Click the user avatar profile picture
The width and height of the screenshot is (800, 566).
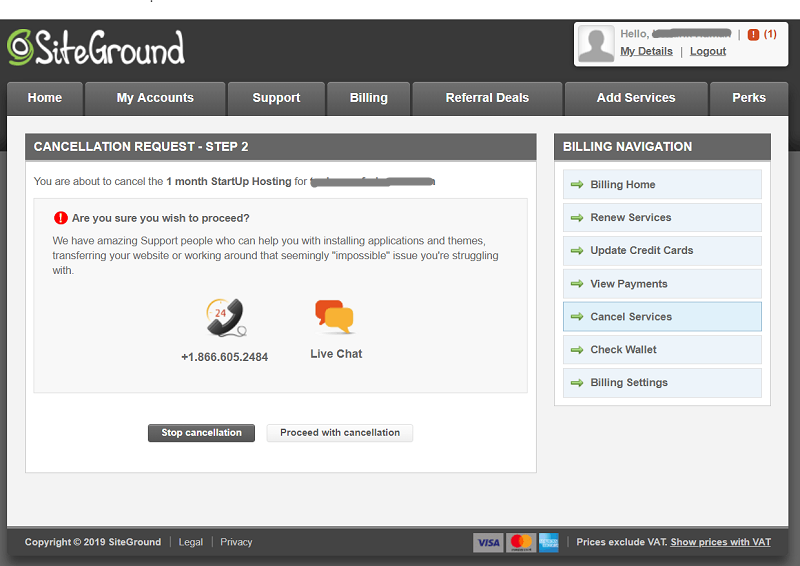tap(596, 44)
